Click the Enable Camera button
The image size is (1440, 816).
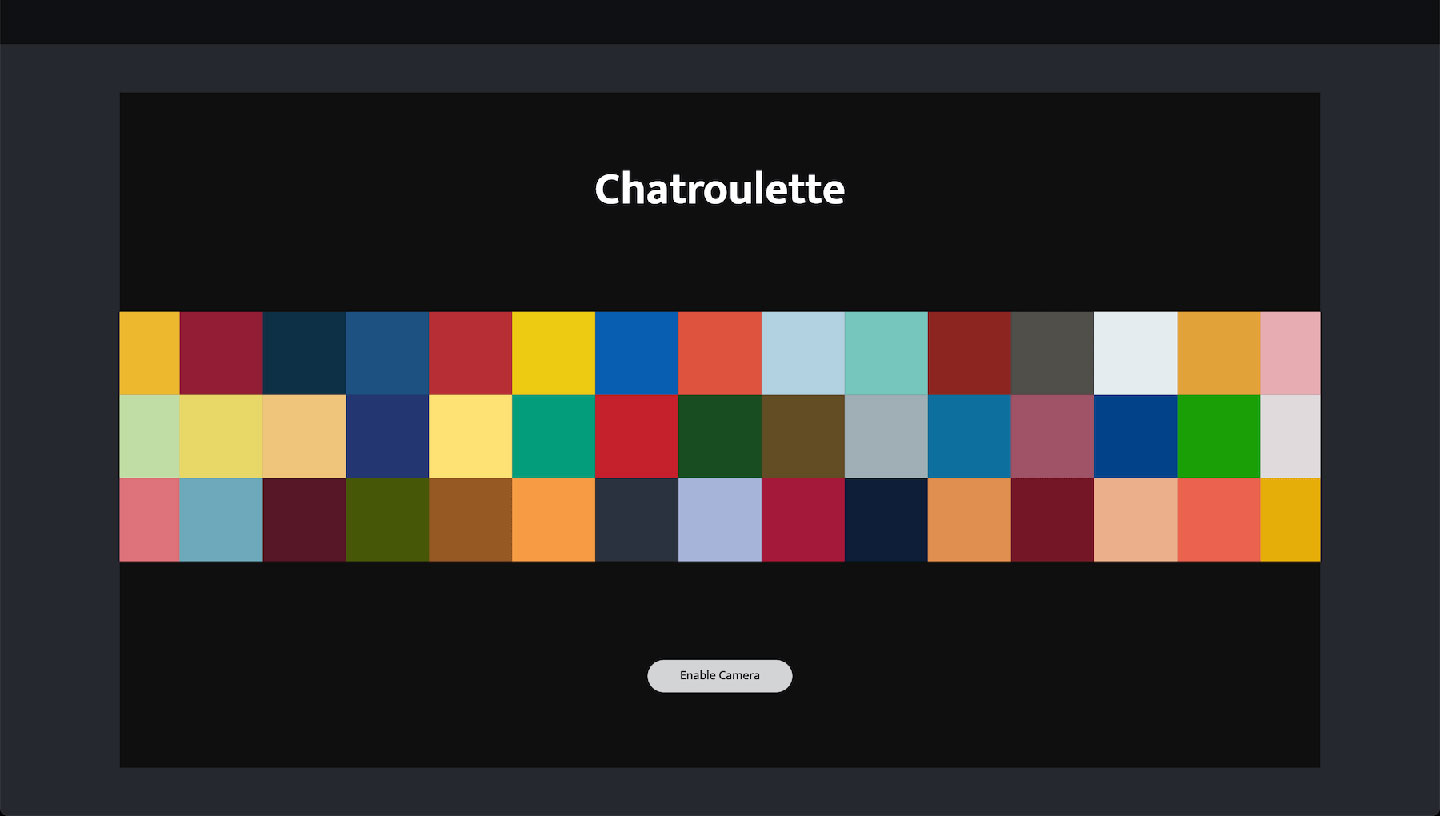pyautogui.click(x=720, y=676)
